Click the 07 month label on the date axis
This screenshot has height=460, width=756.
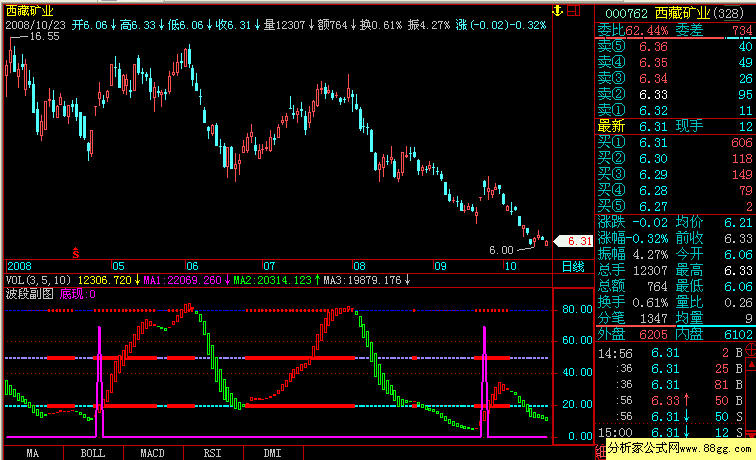(x=269, y=266)
